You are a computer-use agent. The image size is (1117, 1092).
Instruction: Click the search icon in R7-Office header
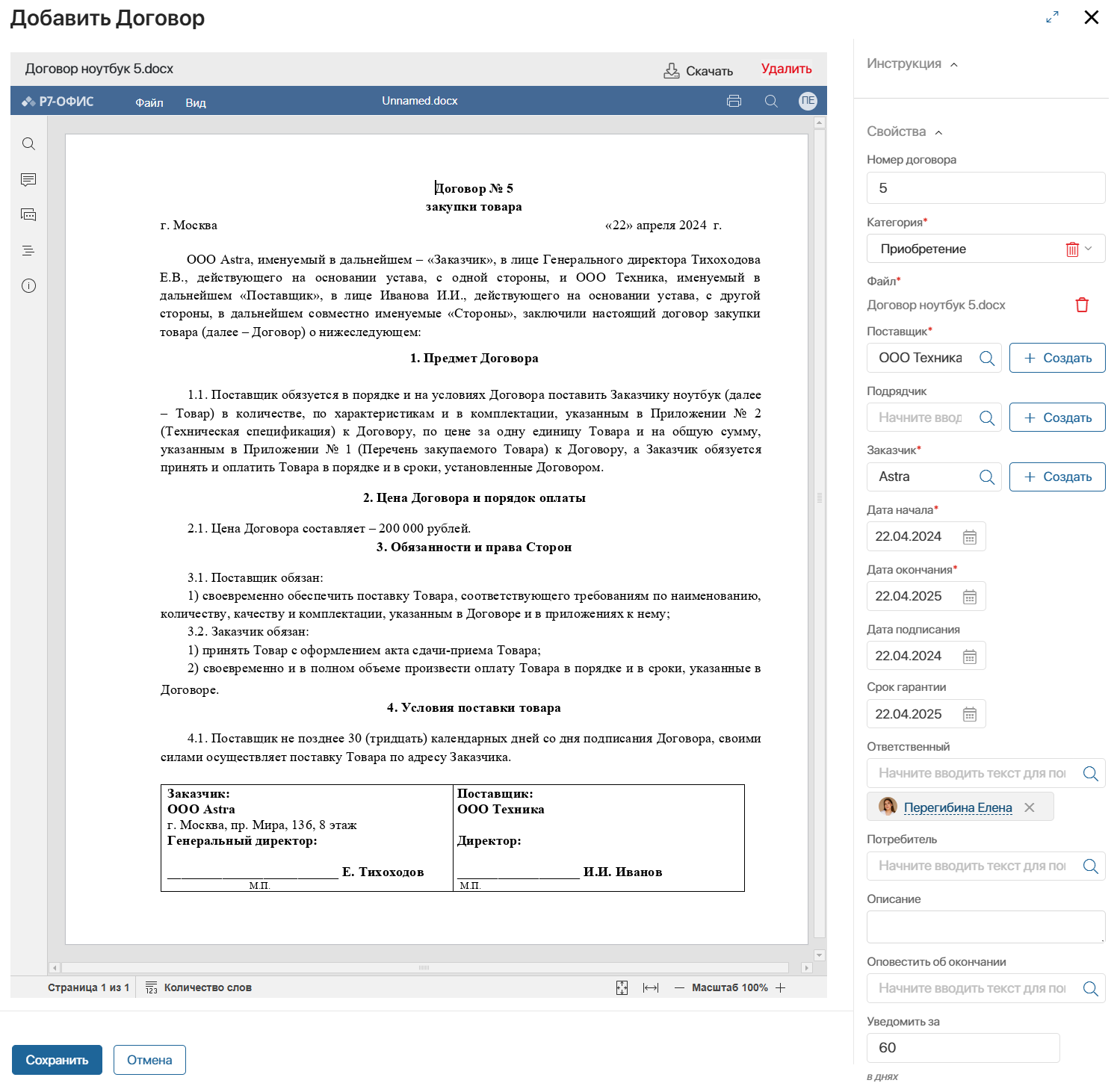[771, 101]
